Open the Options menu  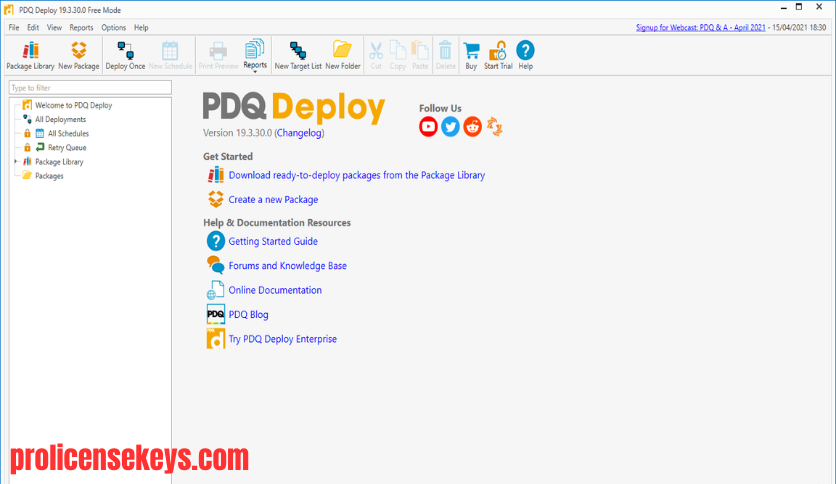pyautogui.click(x=114, y=28)
